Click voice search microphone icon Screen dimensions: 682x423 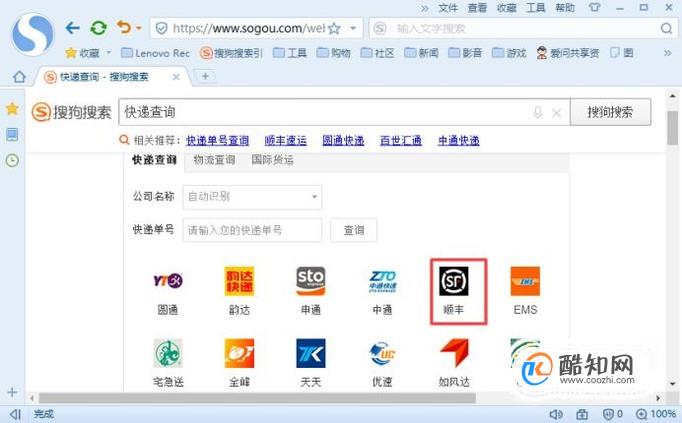click(x=538, y=113)
